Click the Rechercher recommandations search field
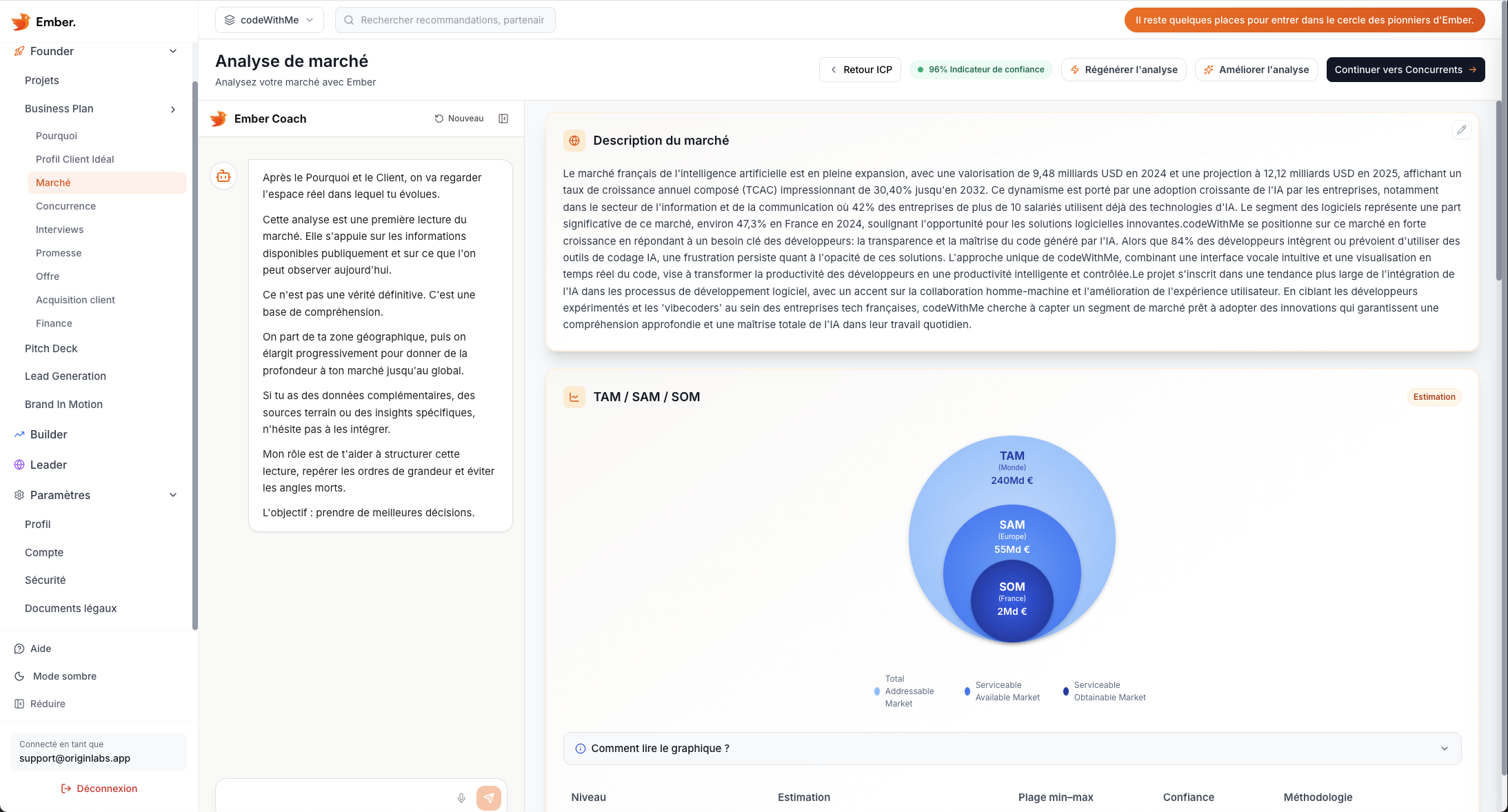The height and width of the screenshot is (812, 1508). (x=445, y=19)
